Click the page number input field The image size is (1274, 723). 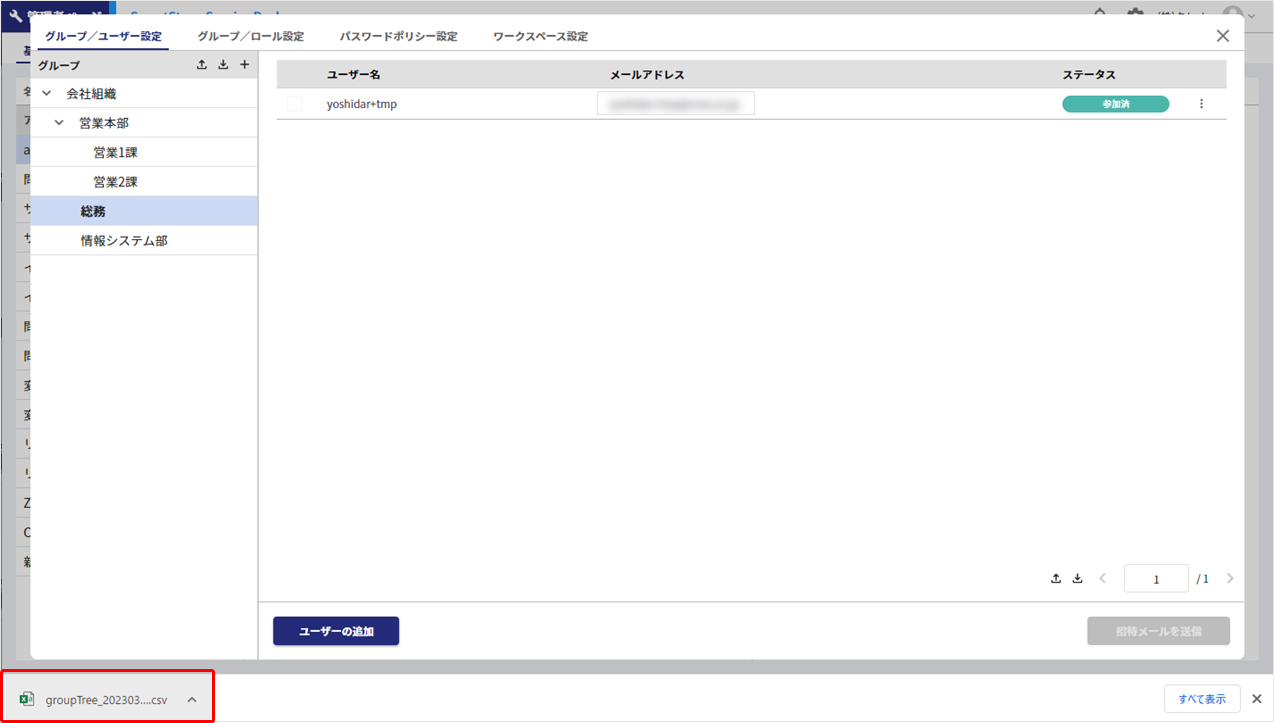(x=1156, y=579)
